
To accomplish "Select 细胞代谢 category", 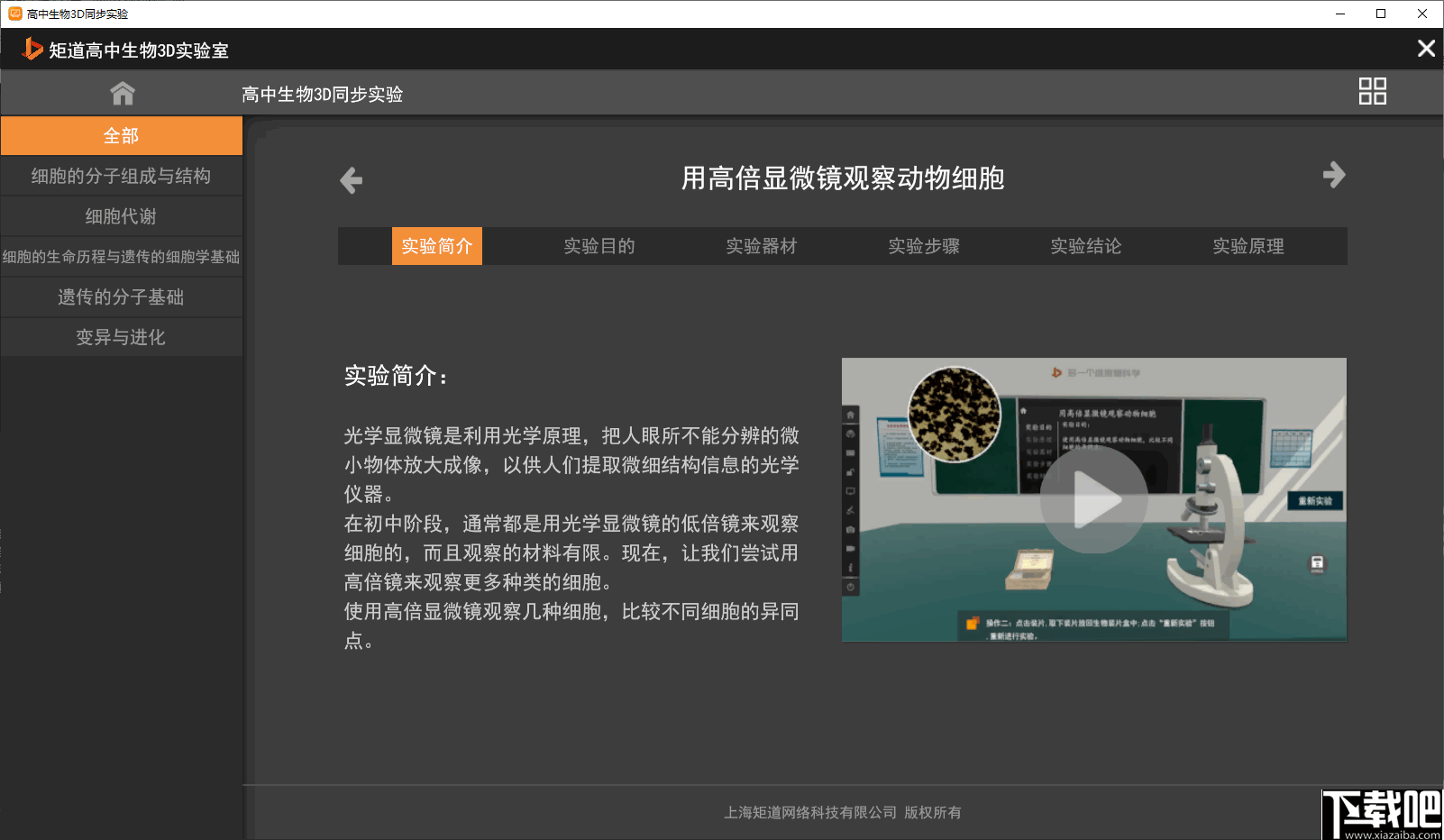I will click(122, 216).
